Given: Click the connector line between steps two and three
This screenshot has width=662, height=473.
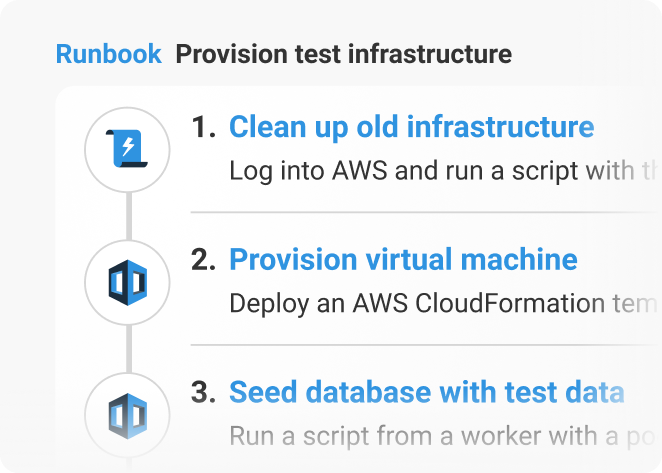Looking at the screenshot, I should (x=129, y=349).
